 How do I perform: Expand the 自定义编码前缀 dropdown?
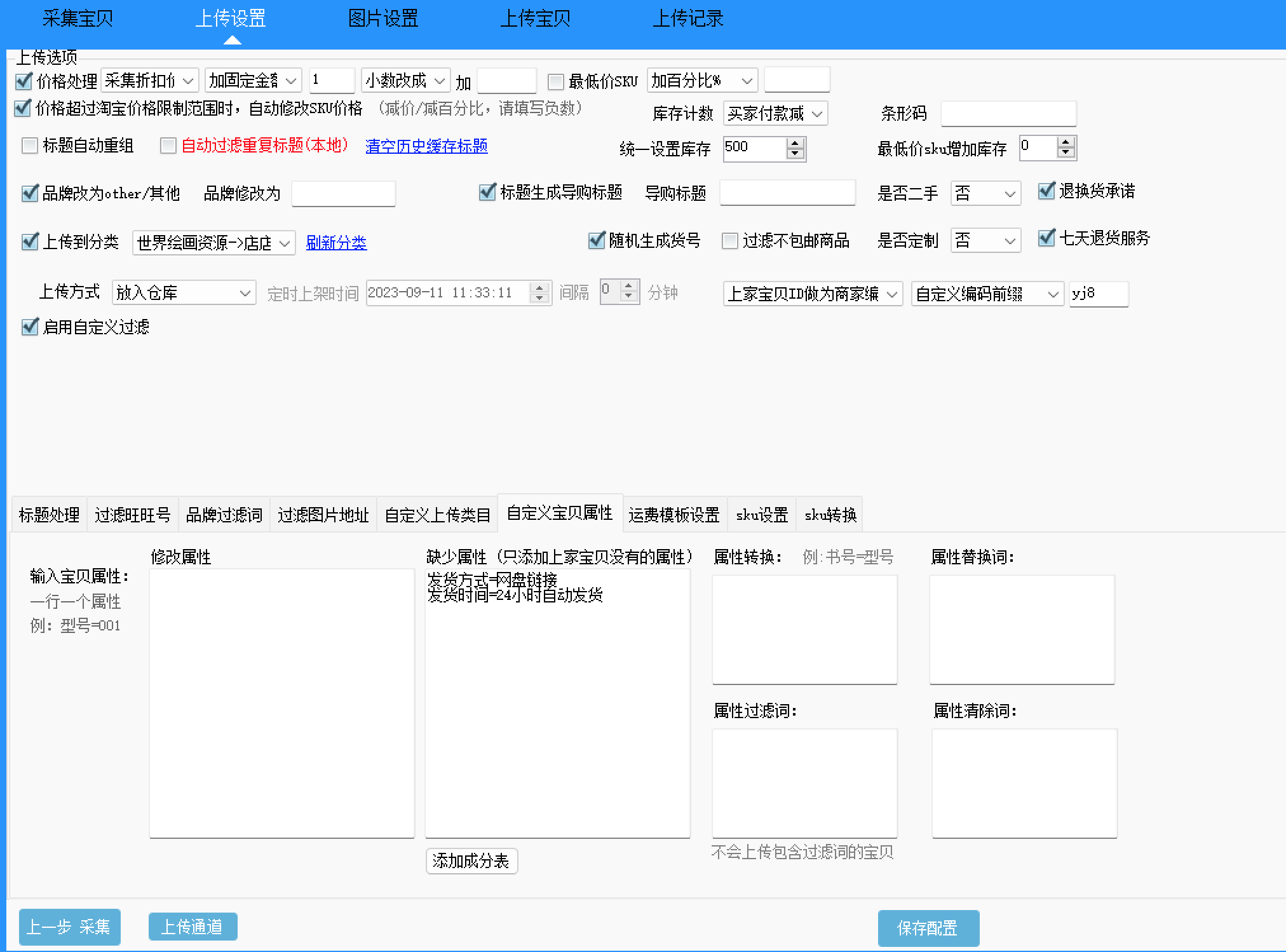pos(987,294)
